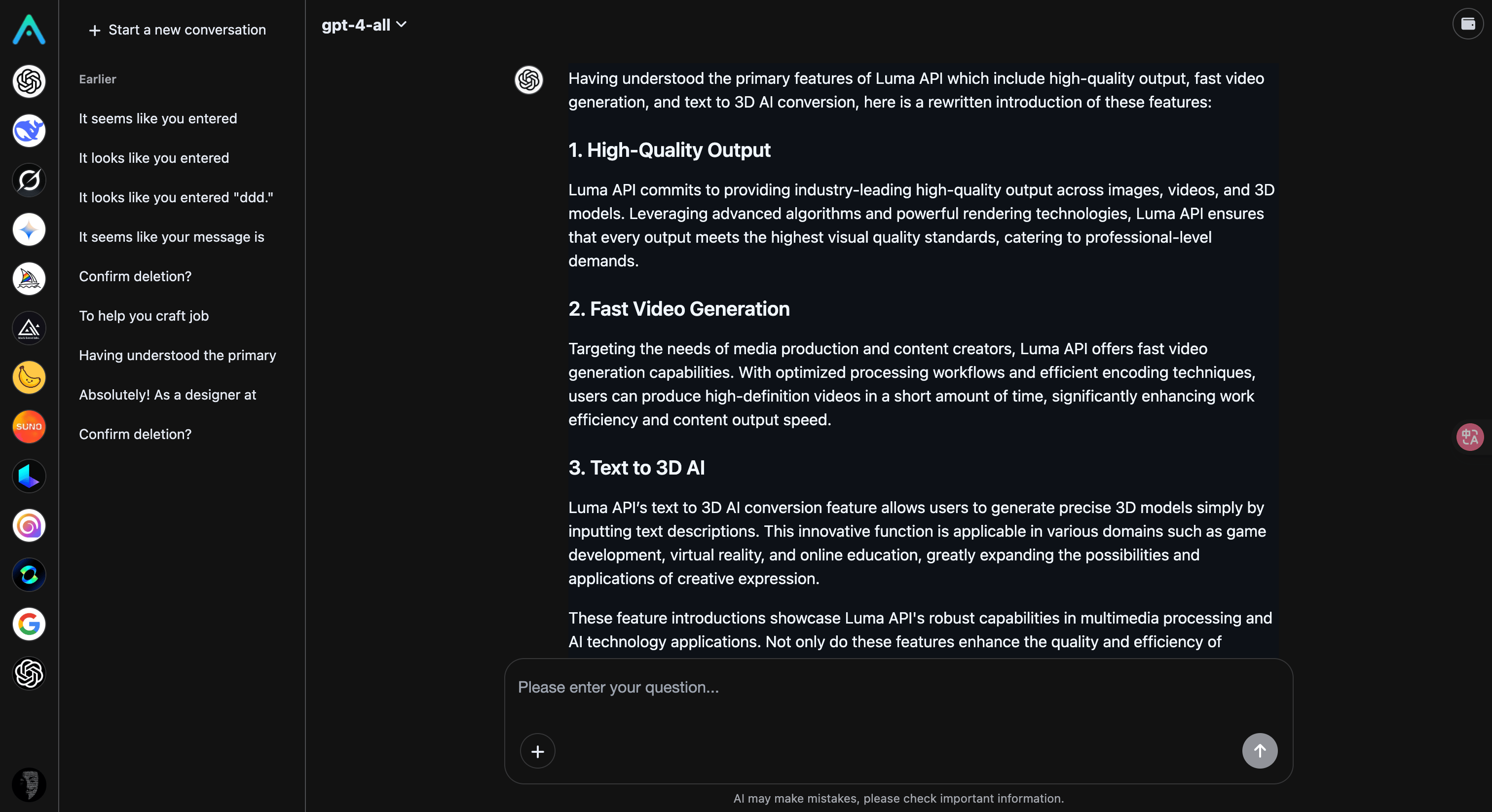The image size is (1492, 812).
Task: Open the 'Having understood the primary' conversation
Action: [177, 355]
